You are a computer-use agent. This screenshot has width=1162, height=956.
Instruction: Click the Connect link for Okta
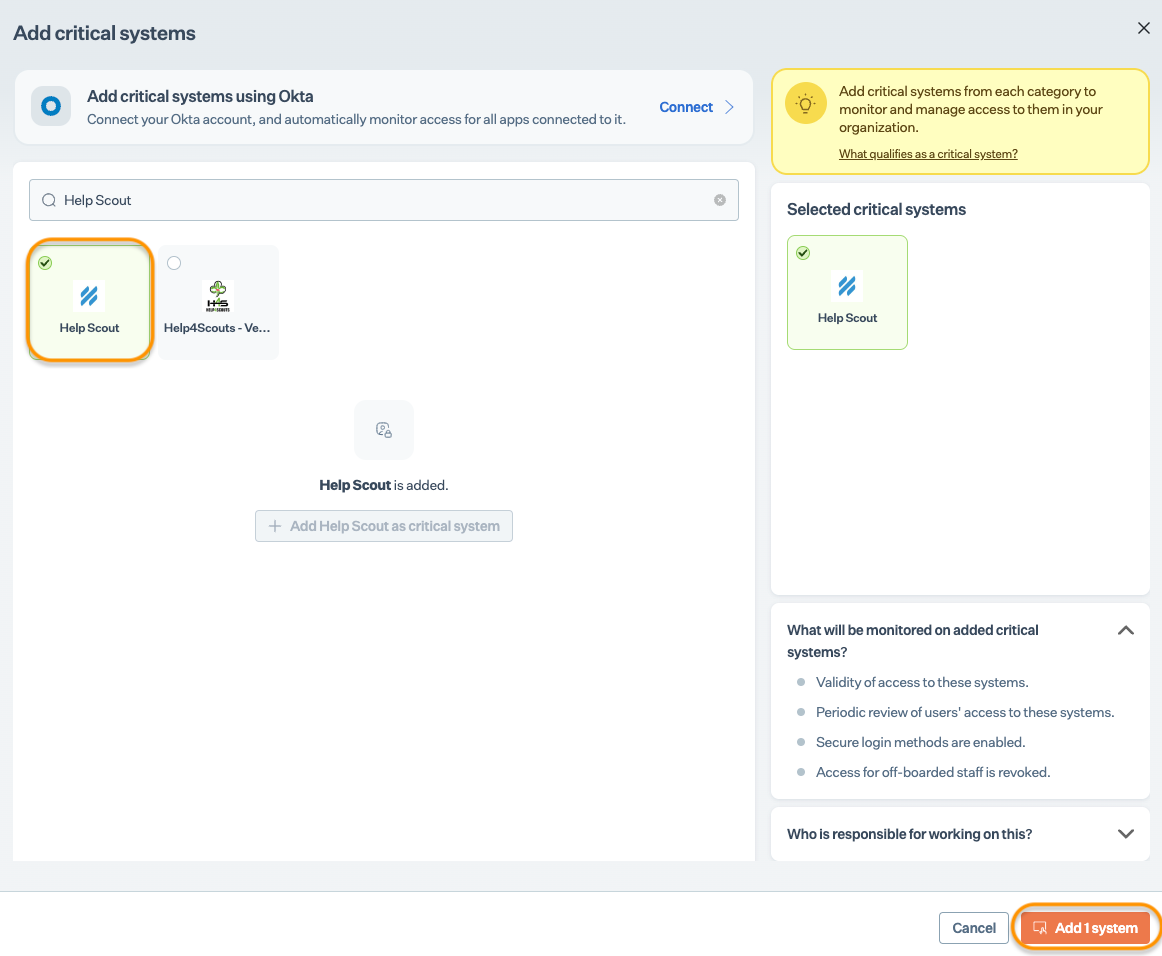(685, 107)
